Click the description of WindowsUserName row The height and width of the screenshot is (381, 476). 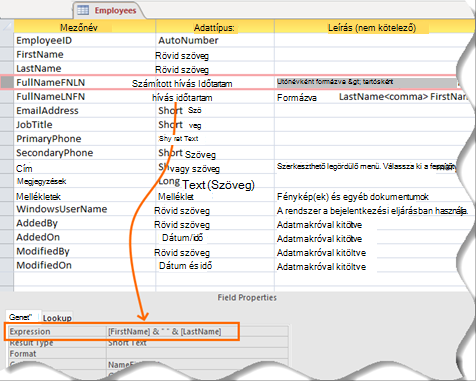tap(372, 211)
